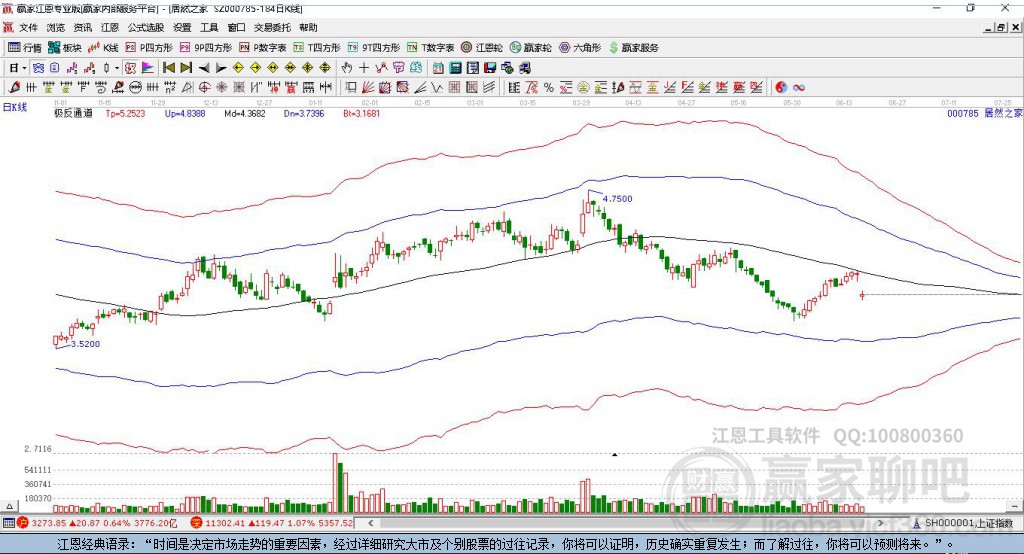Click the save floppy disk icon
Image resolution: width=1024 pixels, height=554 pixels.
tap(490, 68)
